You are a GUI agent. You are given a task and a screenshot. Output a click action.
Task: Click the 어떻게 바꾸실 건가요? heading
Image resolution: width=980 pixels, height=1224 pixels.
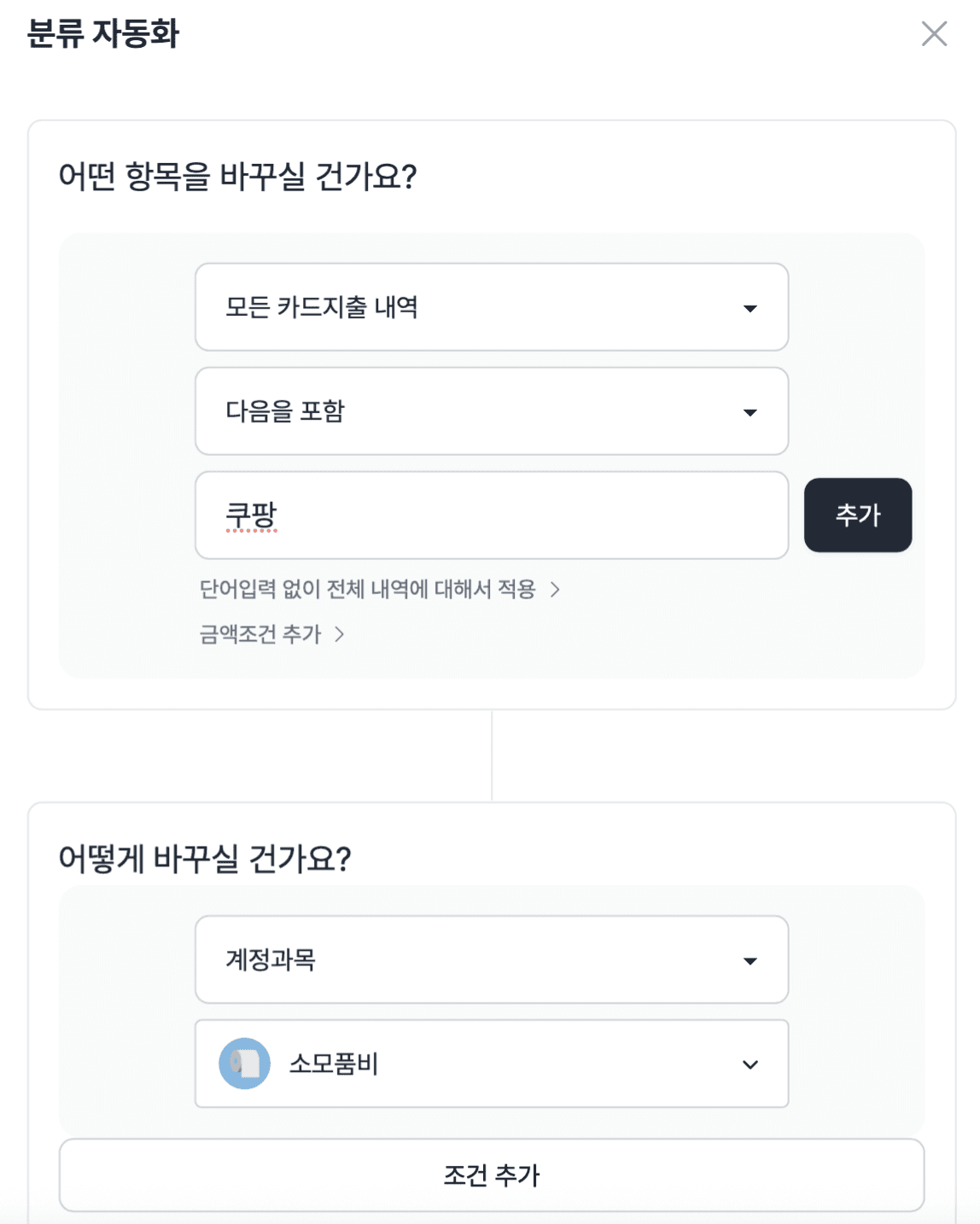[205, 858]
